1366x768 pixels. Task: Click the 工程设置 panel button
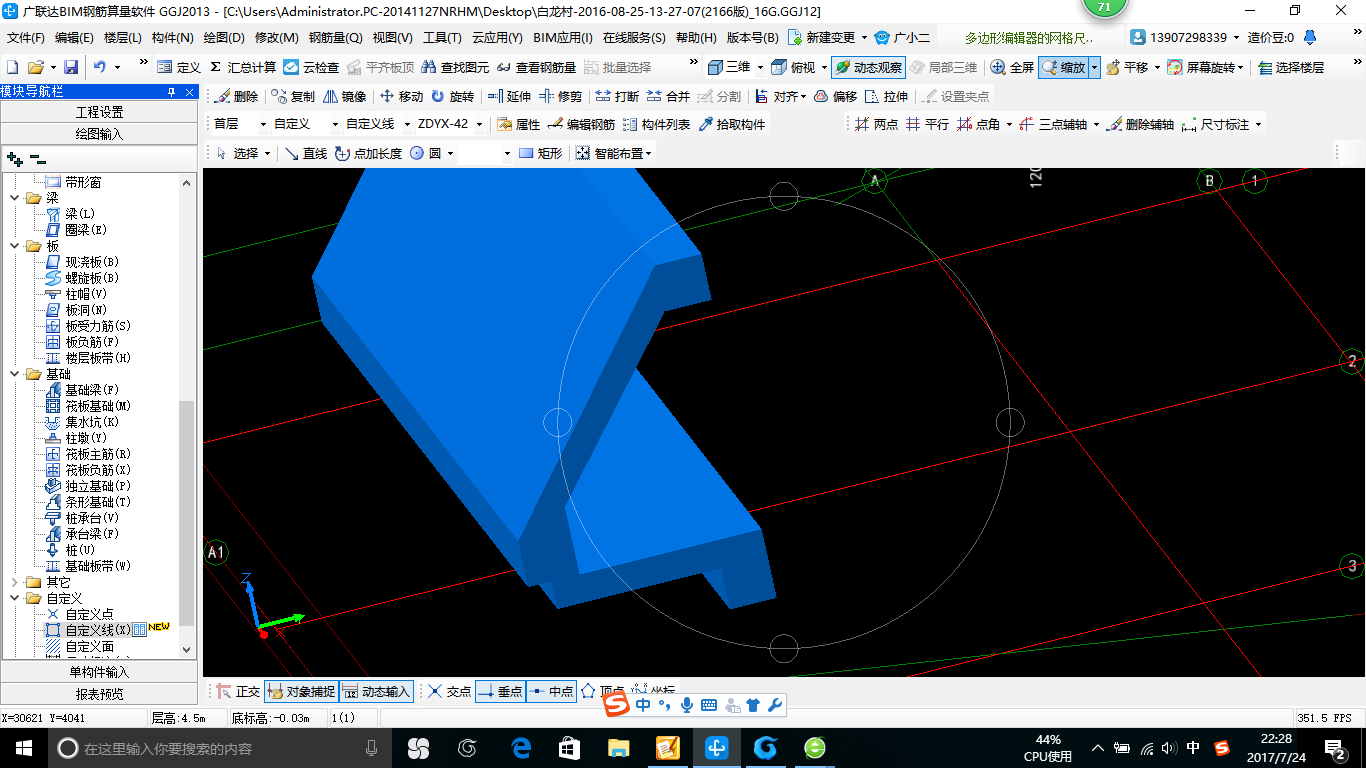(x=99, y=112)
